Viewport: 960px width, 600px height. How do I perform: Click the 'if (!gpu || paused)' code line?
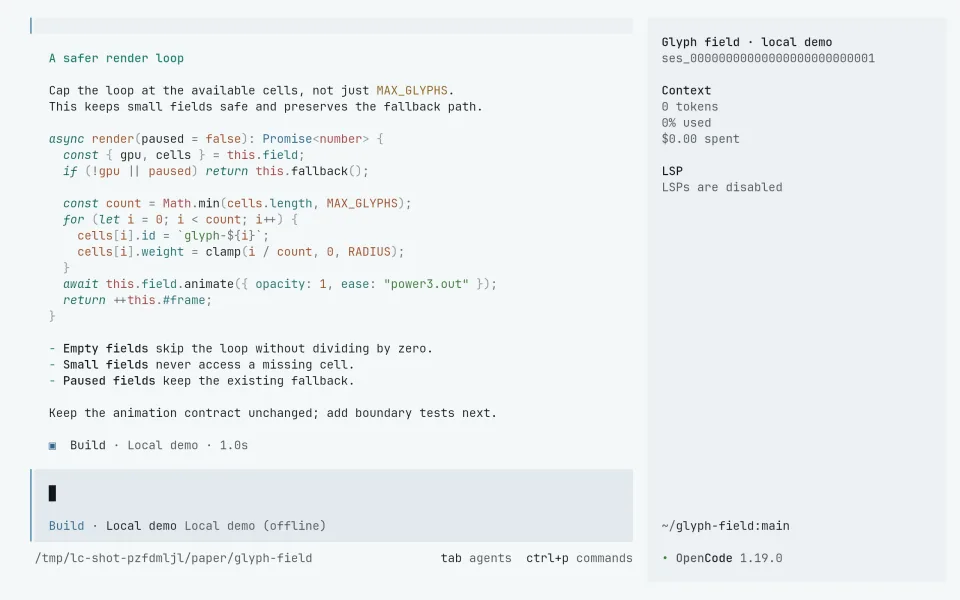tap(216, 171)
